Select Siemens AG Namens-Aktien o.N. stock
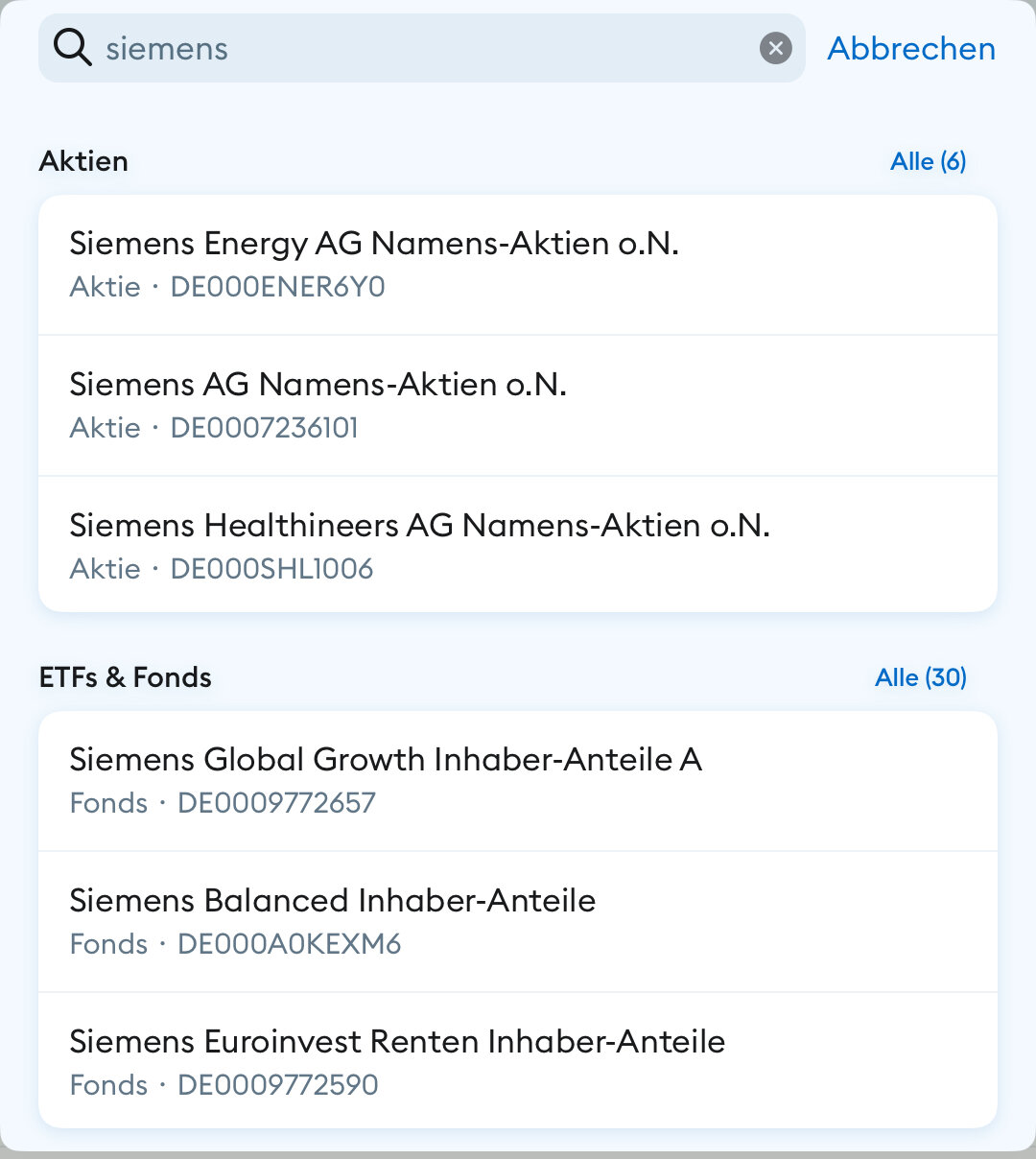 [318, 385]
